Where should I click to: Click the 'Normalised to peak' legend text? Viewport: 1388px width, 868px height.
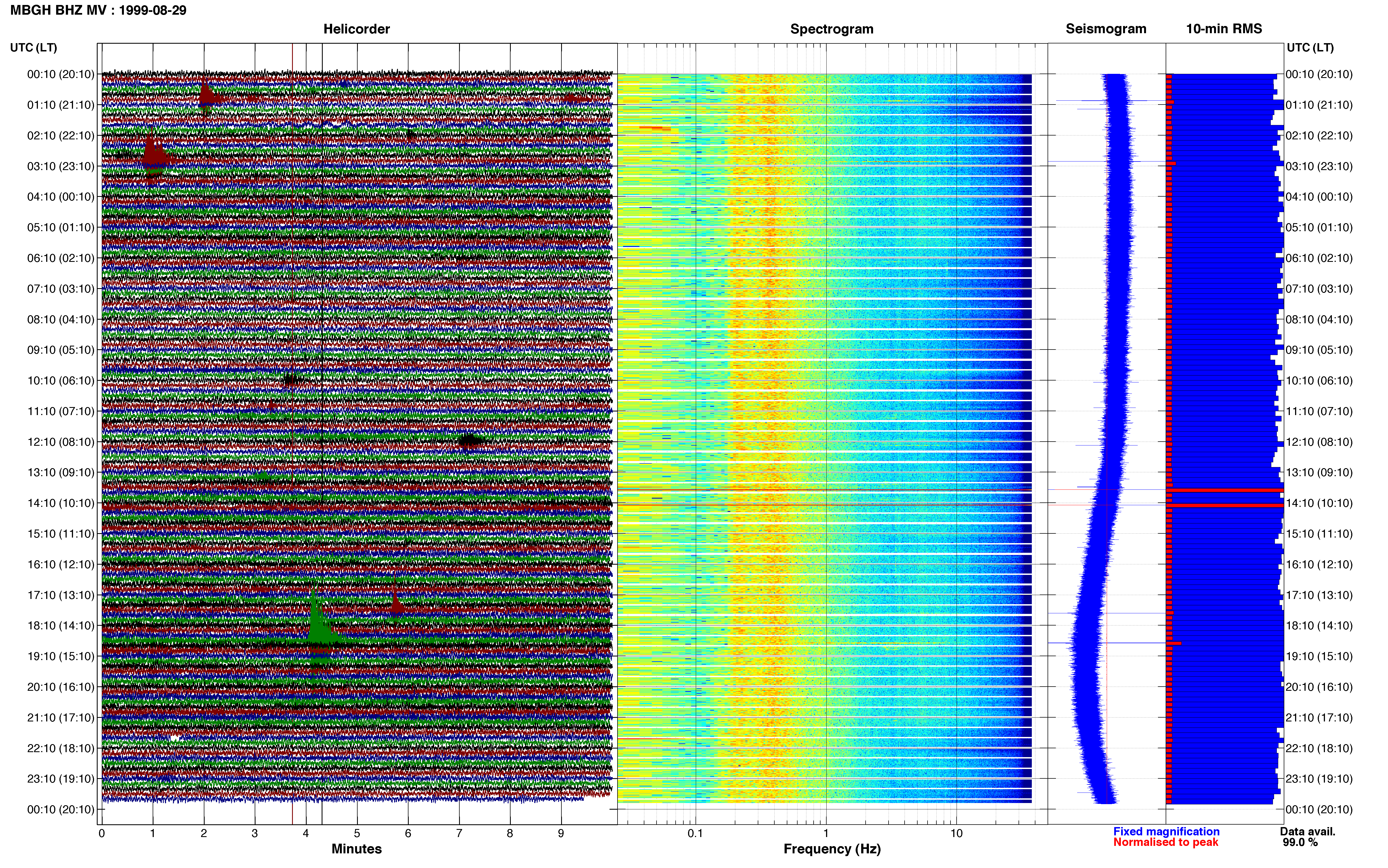(1165, 842)
